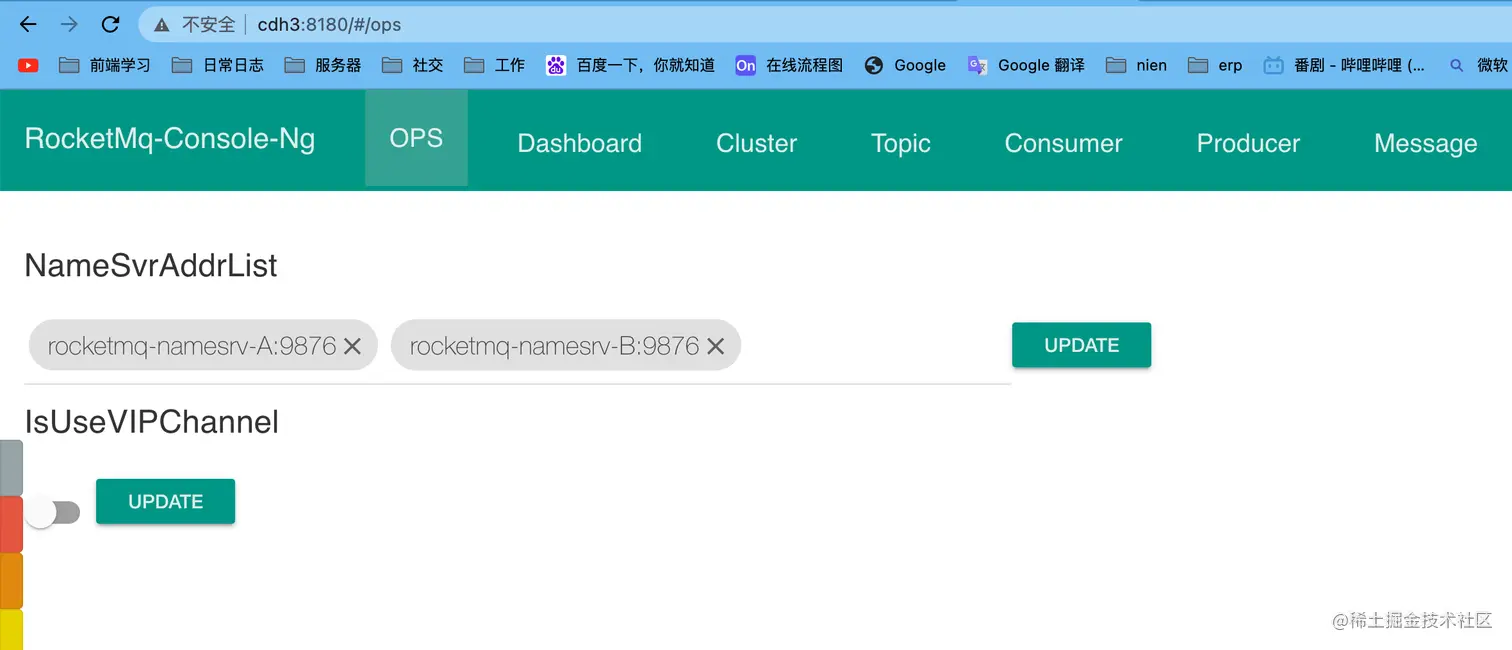Click UPDATE for IsUseVIPChannel
This screenshot has width=1512, height=650.
[x=165, y=502]
